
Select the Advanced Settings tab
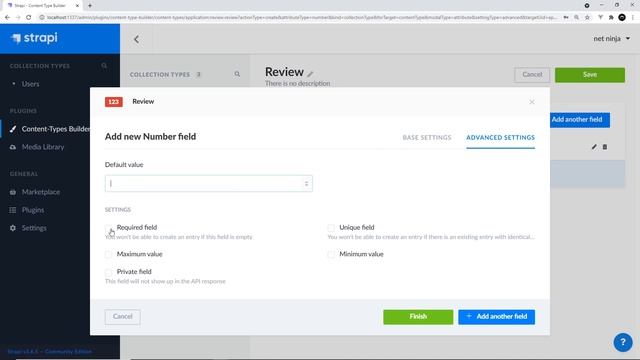click(500, 138)
